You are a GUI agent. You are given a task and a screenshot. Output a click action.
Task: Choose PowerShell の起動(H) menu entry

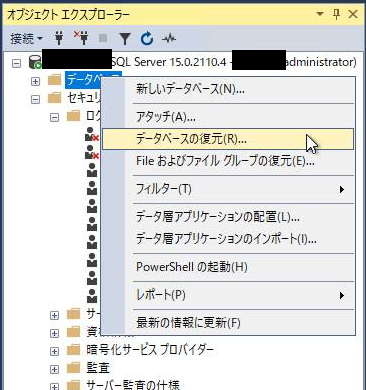[x=228, y=267]
